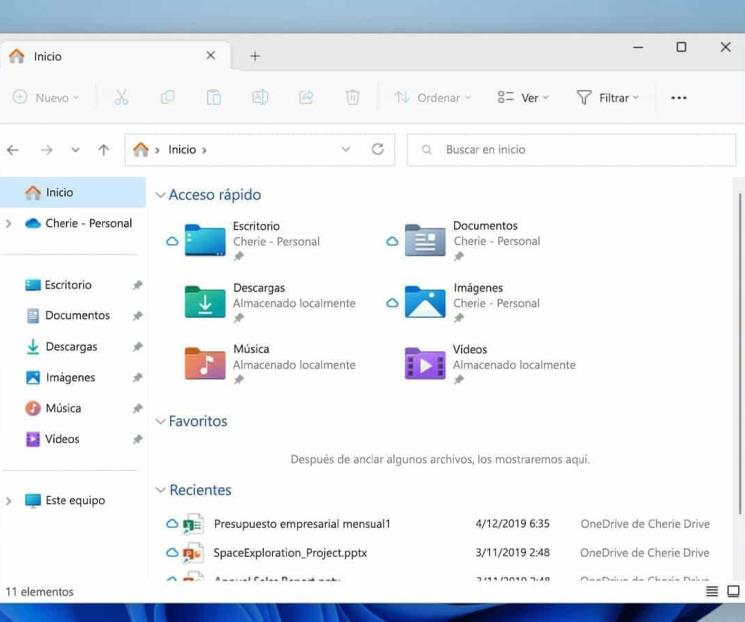
Task: Click the Copy icon in toolbar
Action: coord(167,97)
